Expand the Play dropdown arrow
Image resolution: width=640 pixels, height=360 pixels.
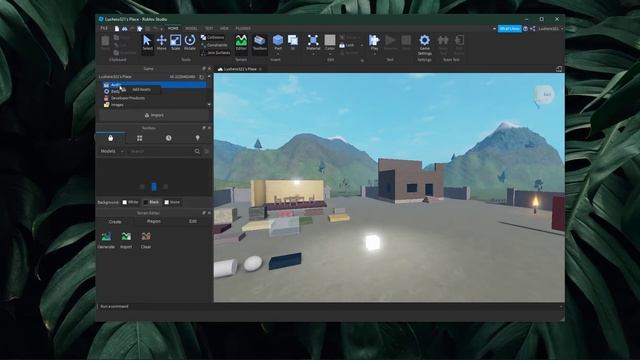coord(374,53)
